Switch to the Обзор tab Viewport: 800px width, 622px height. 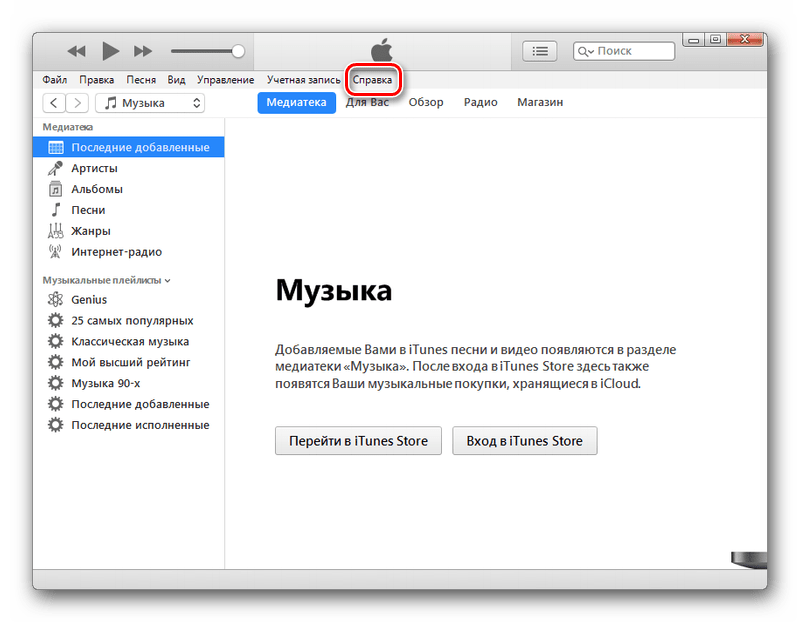click(426, 103)
